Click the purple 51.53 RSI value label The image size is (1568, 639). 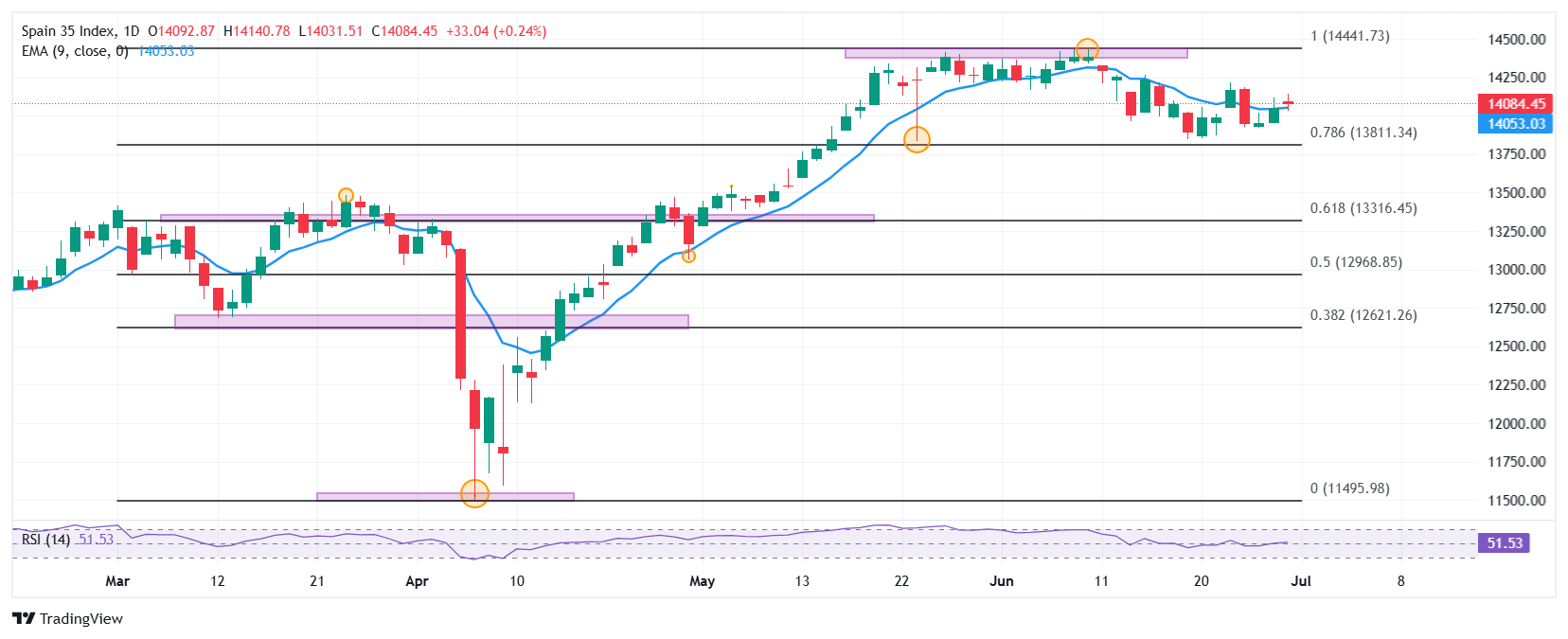pos(1505,543)
